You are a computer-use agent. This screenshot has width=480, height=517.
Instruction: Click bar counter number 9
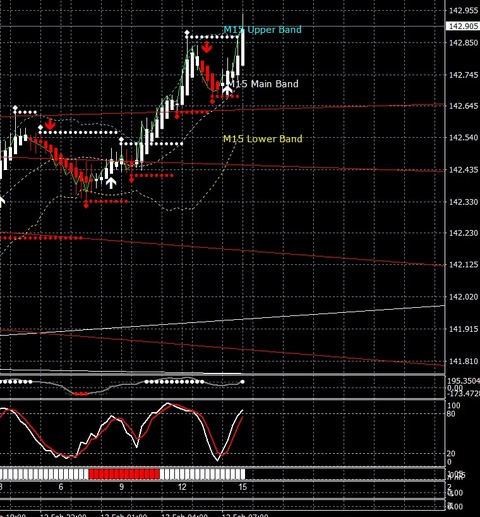pos(121,487)
